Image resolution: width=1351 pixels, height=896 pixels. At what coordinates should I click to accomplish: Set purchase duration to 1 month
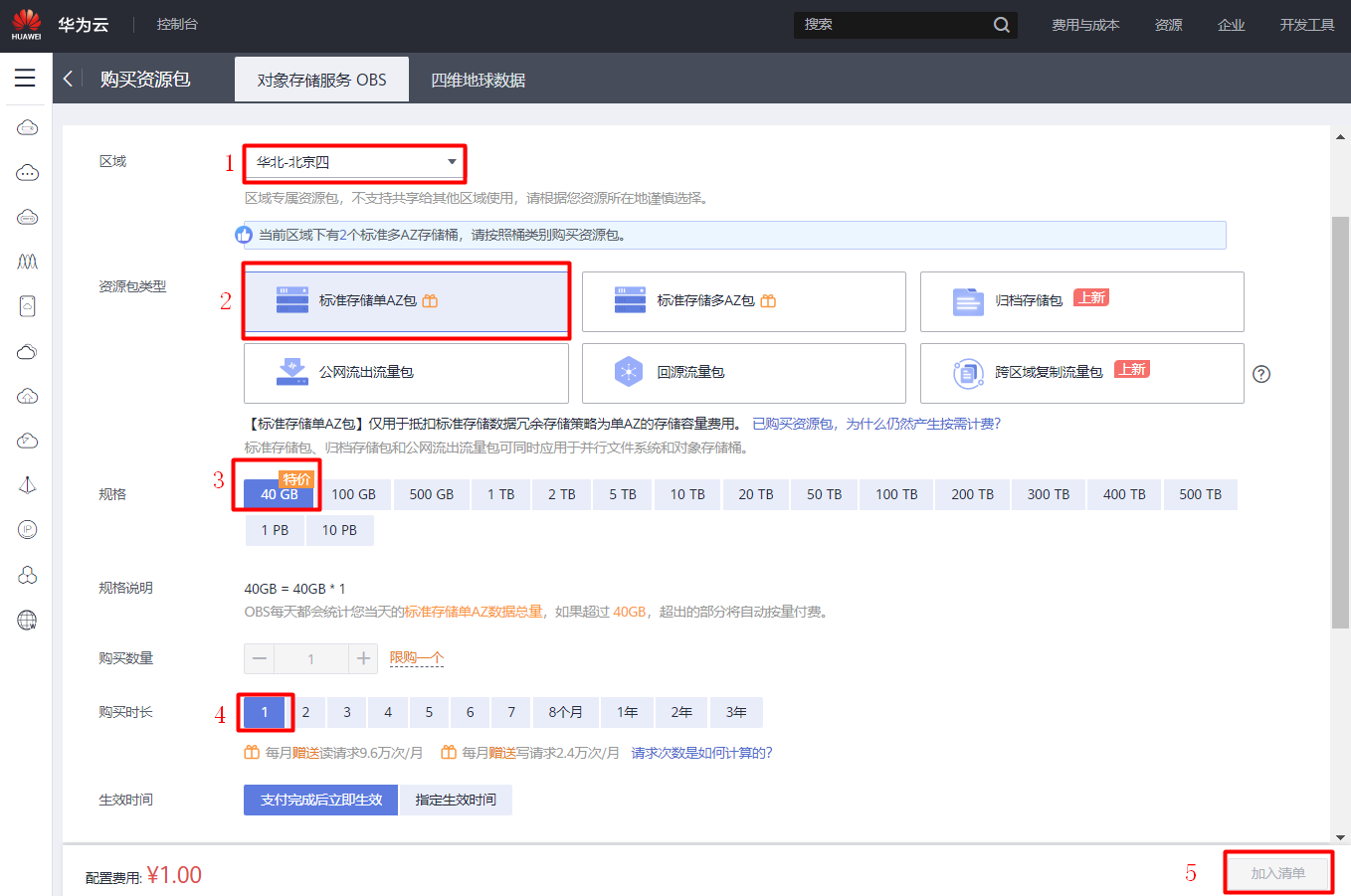[x=265, y=712]
